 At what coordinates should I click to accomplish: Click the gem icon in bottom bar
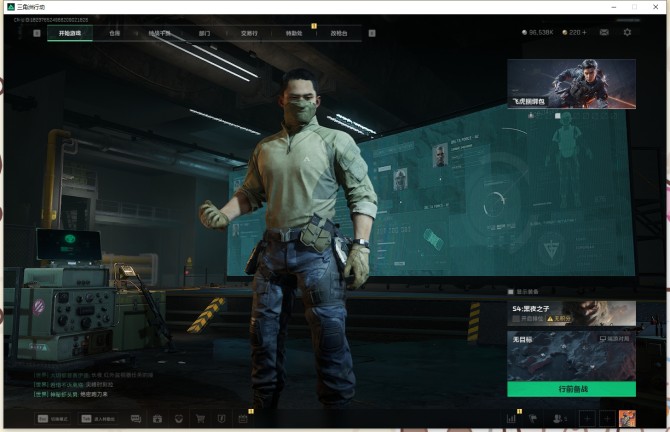(179, 419)
